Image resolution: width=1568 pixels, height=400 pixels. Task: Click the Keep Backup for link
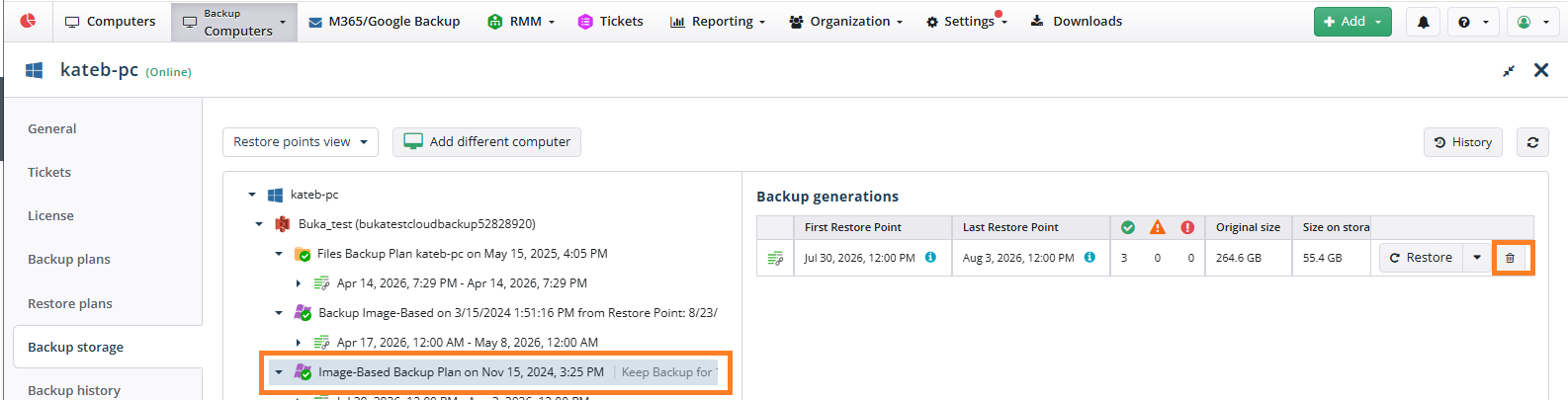(x=668, y=372)
